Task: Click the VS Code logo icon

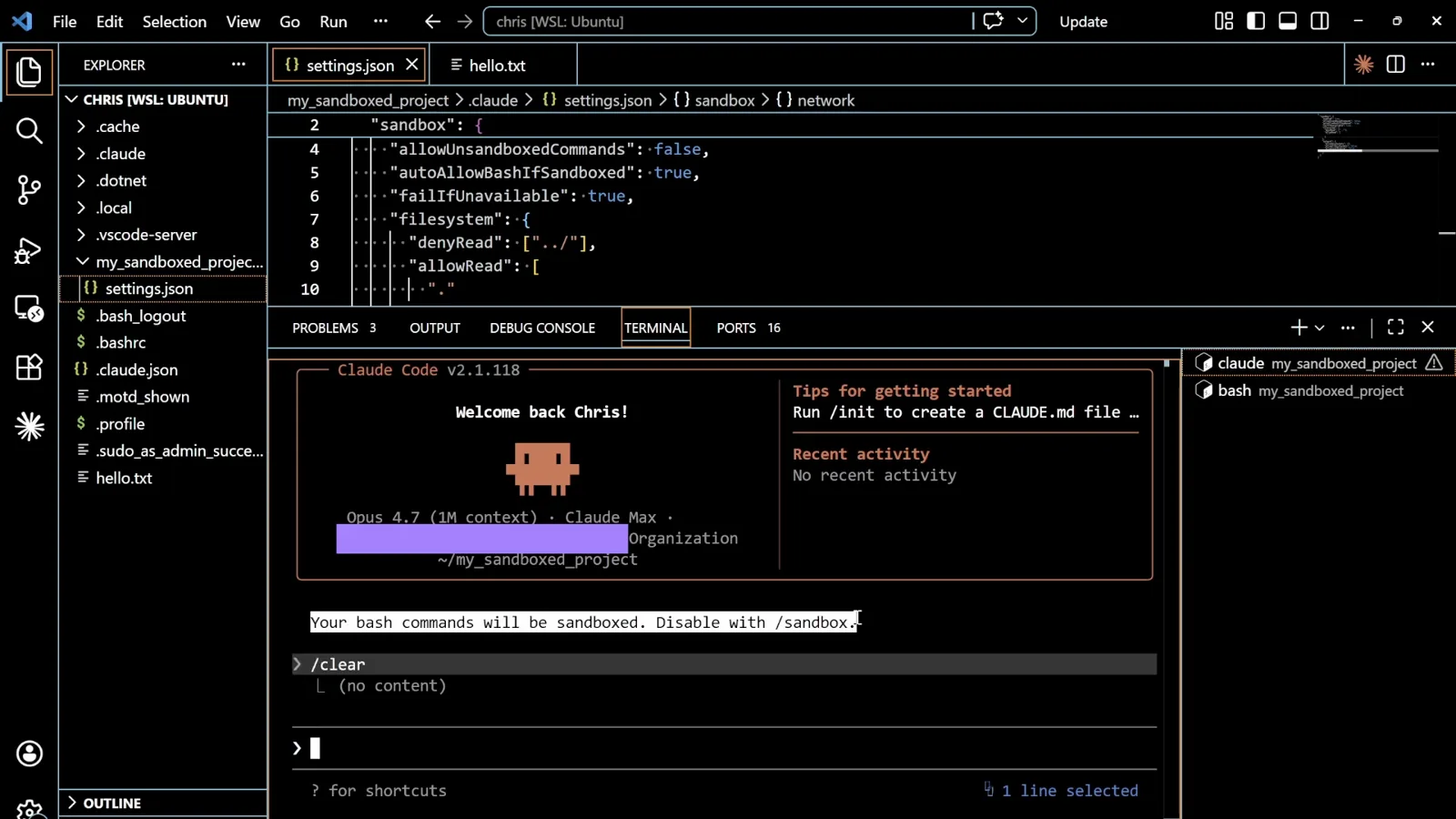Action: pyautogui.click(x=22, y=21)
